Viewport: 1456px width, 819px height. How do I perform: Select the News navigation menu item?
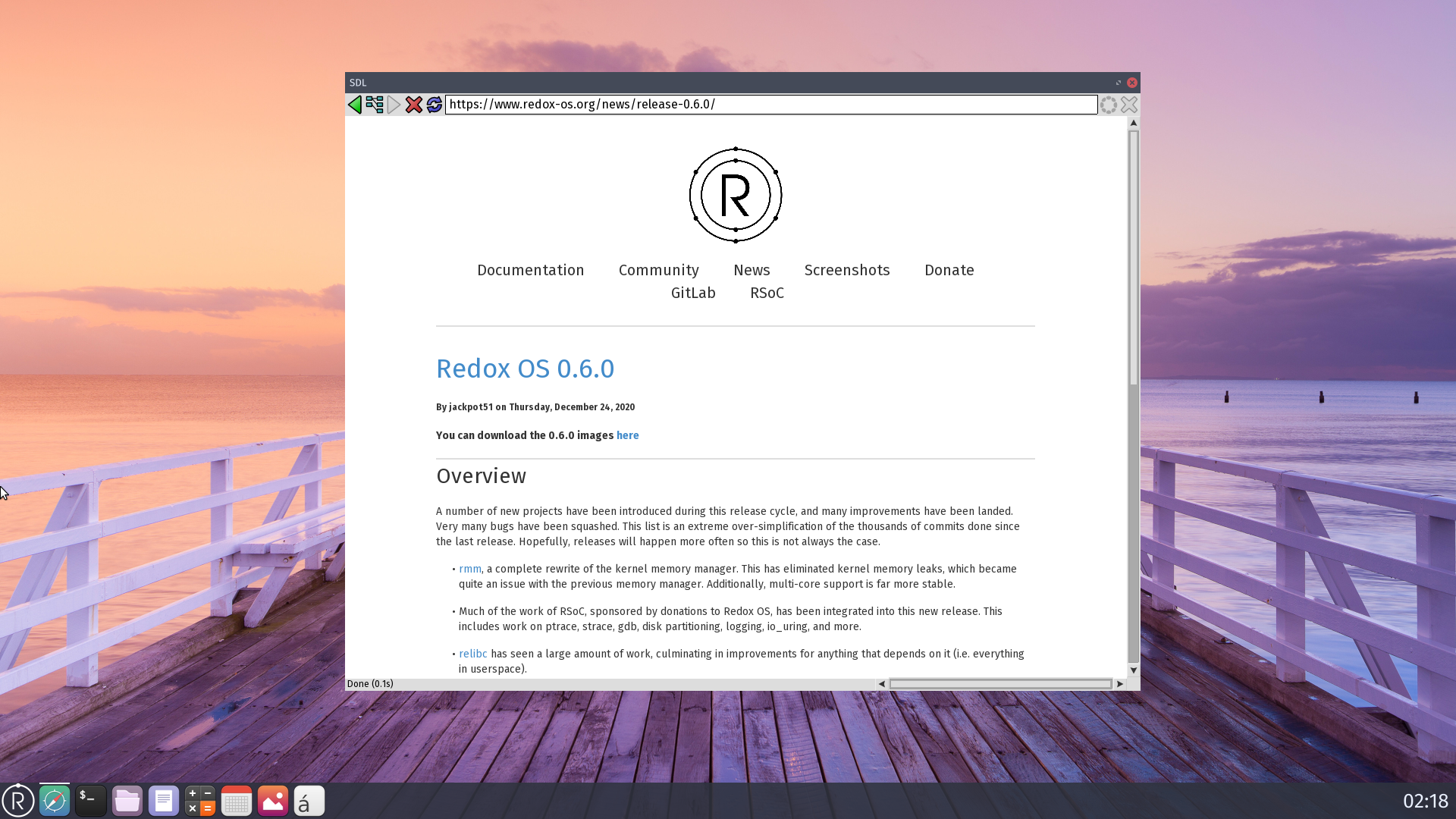coord(752,270)
